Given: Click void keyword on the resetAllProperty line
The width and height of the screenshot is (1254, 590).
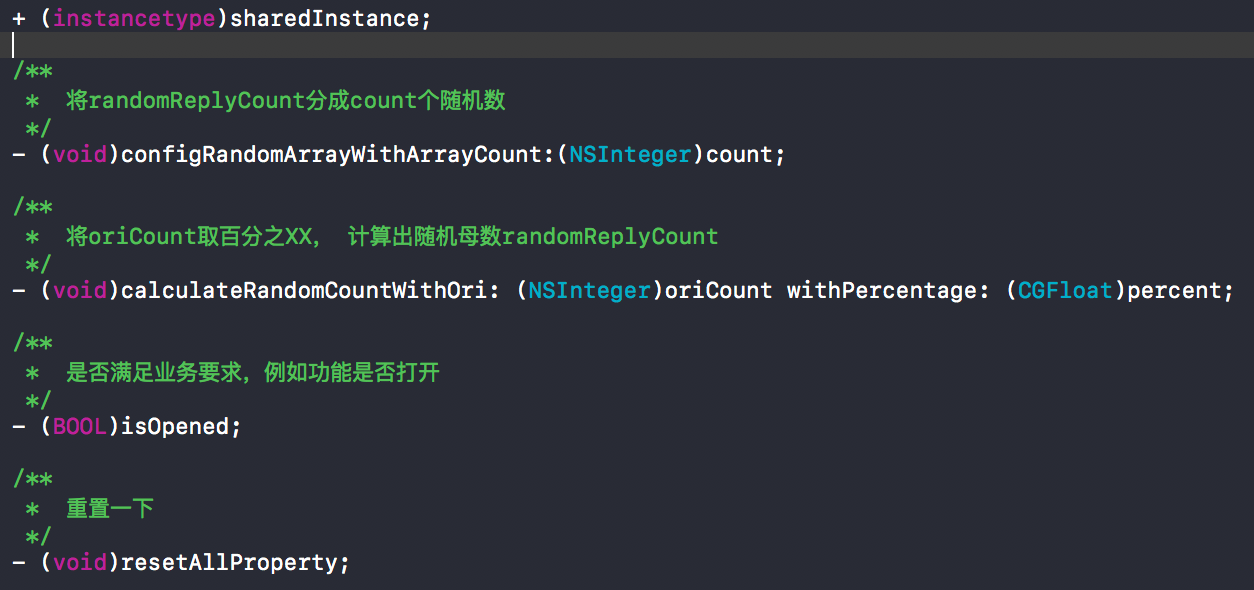Looking at the screenshot, I should click(80, 563).
